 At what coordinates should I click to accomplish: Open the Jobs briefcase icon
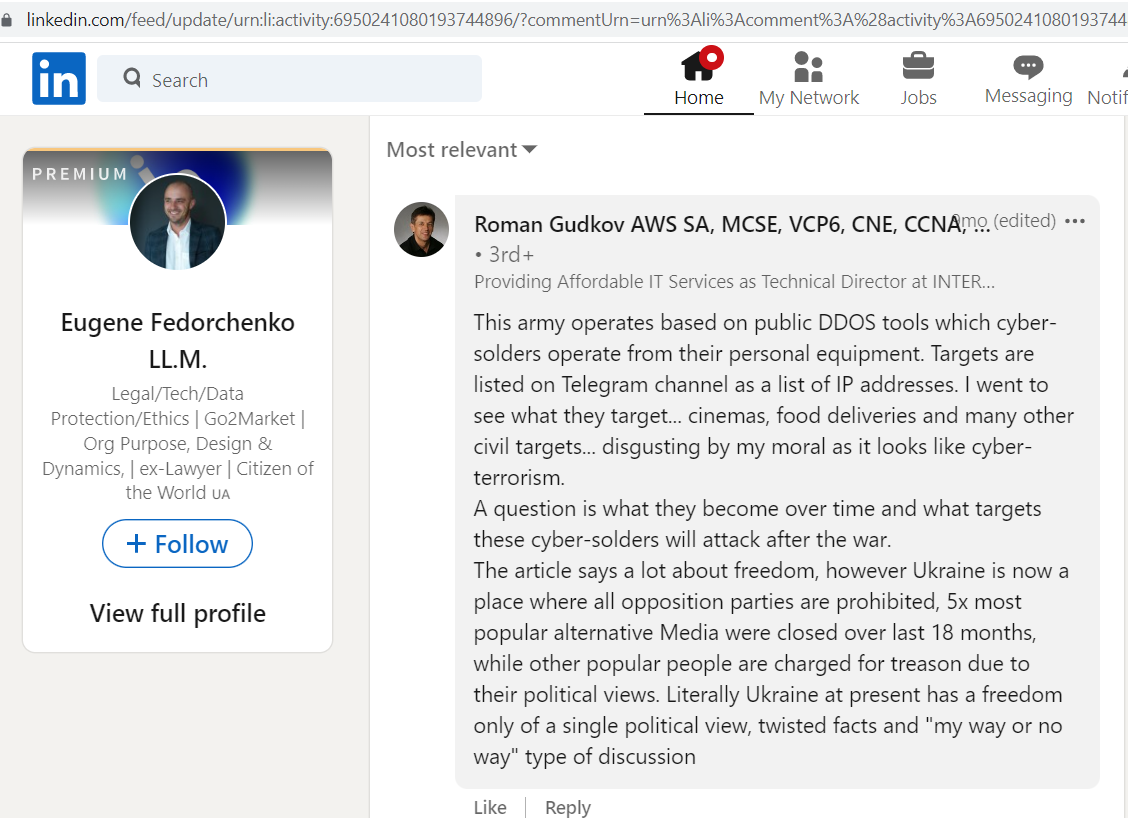click(918, 66)
